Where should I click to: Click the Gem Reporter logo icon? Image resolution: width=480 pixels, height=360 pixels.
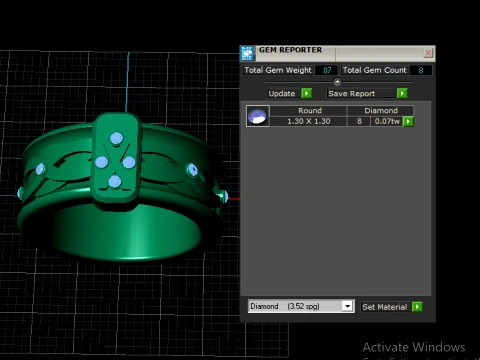(x=247, y=53)
